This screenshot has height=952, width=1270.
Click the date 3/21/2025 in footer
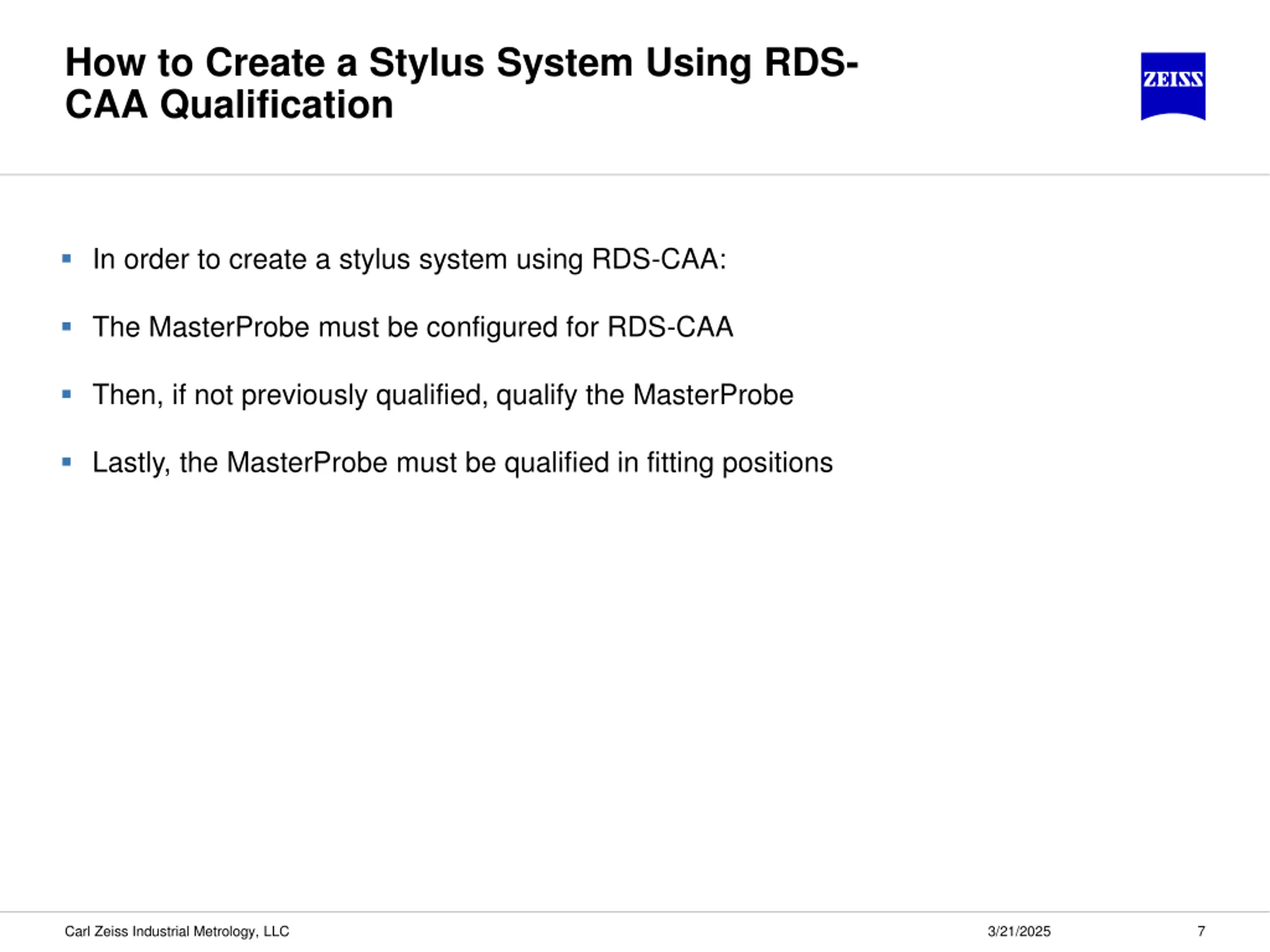(1018, 931)
